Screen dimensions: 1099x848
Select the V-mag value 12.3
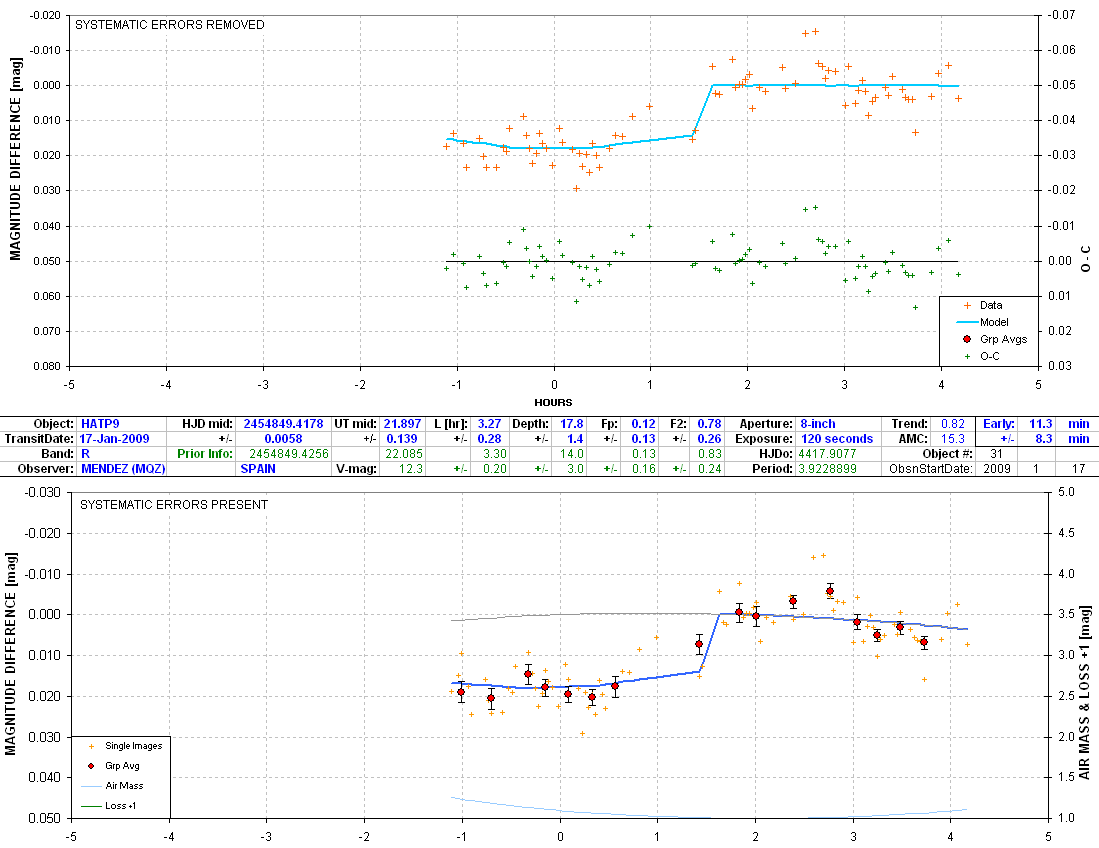click(411, 468)
